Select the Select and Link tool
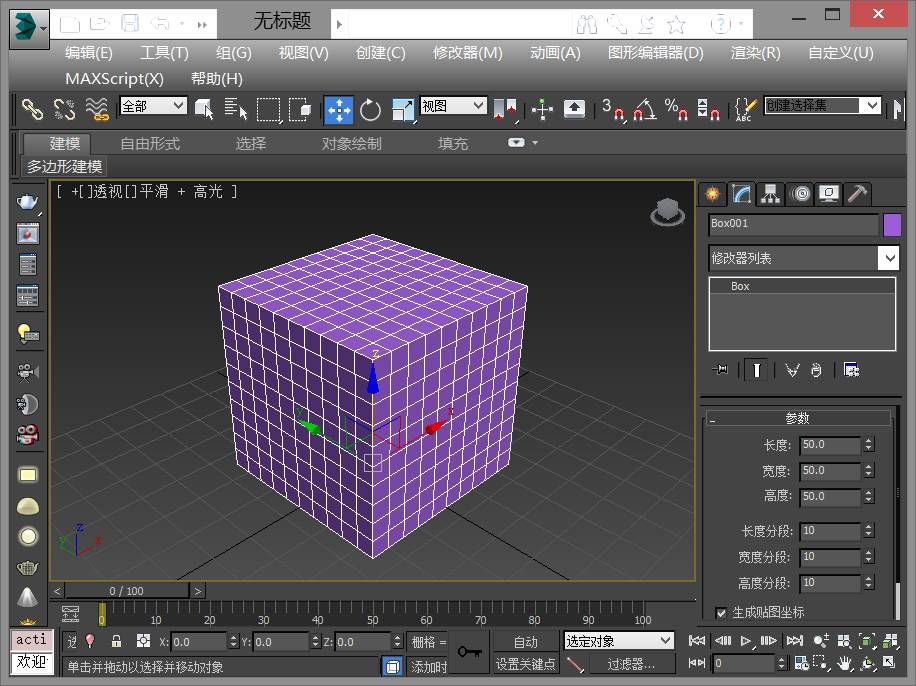 (32, 109)
